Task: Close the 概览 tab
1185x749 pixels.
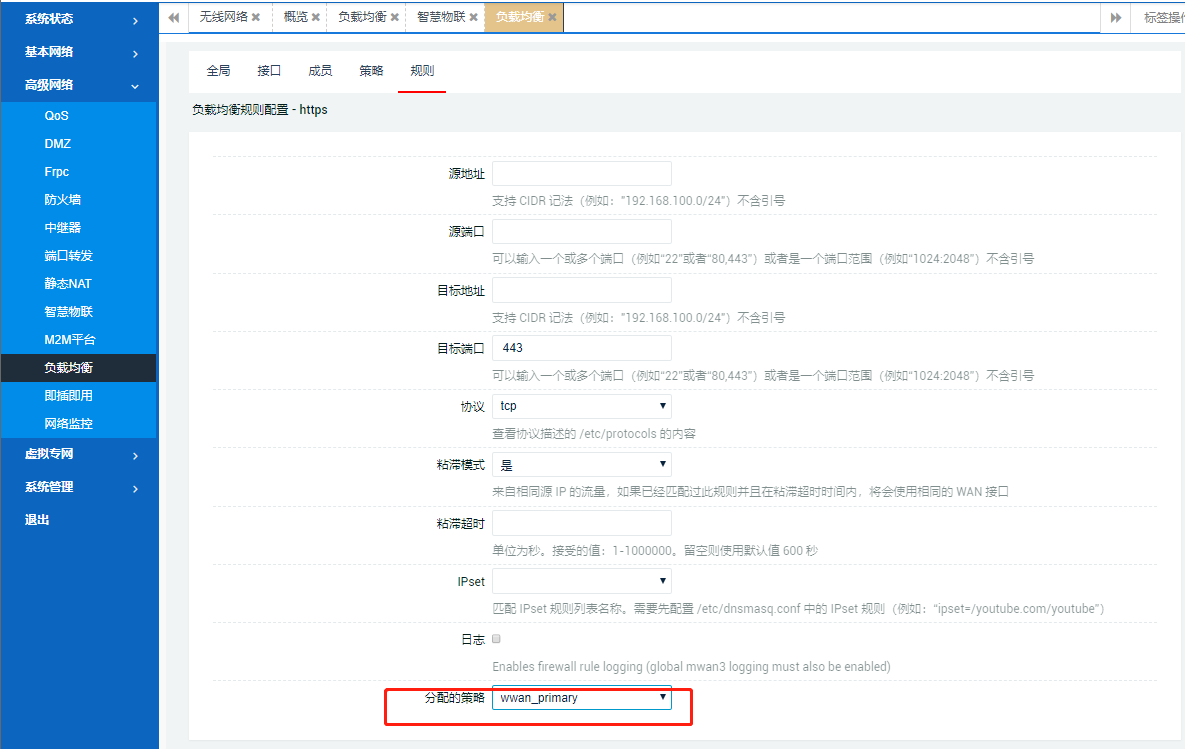Action: click(x=316, y=18)
